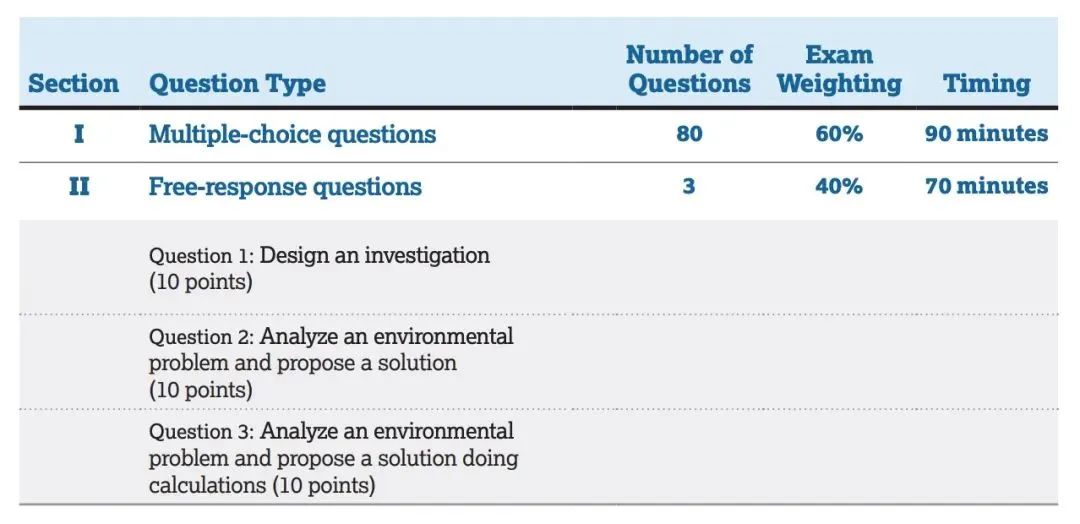Select the Timing column header
1080x524 pixels.
[986, 84]
